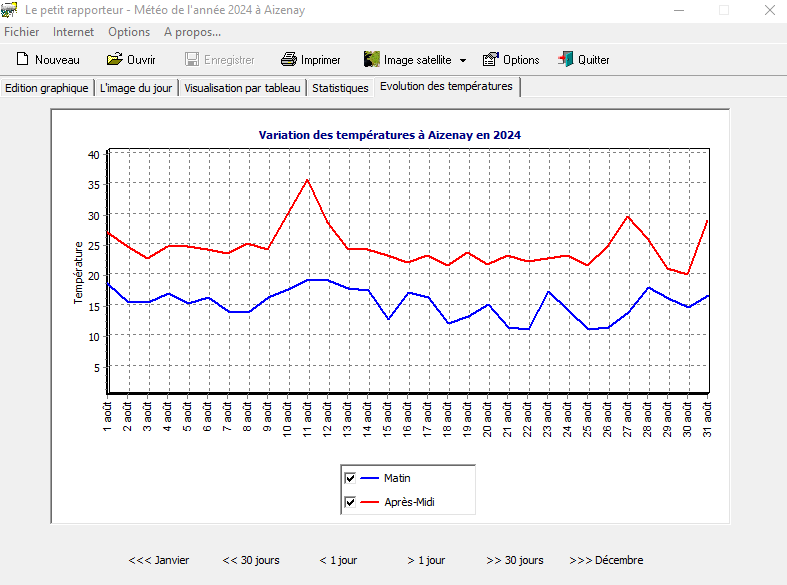The width and height of the screenshot is (787, 585).
Task: Go forward 30 jours
Action: tap(515, 560)
